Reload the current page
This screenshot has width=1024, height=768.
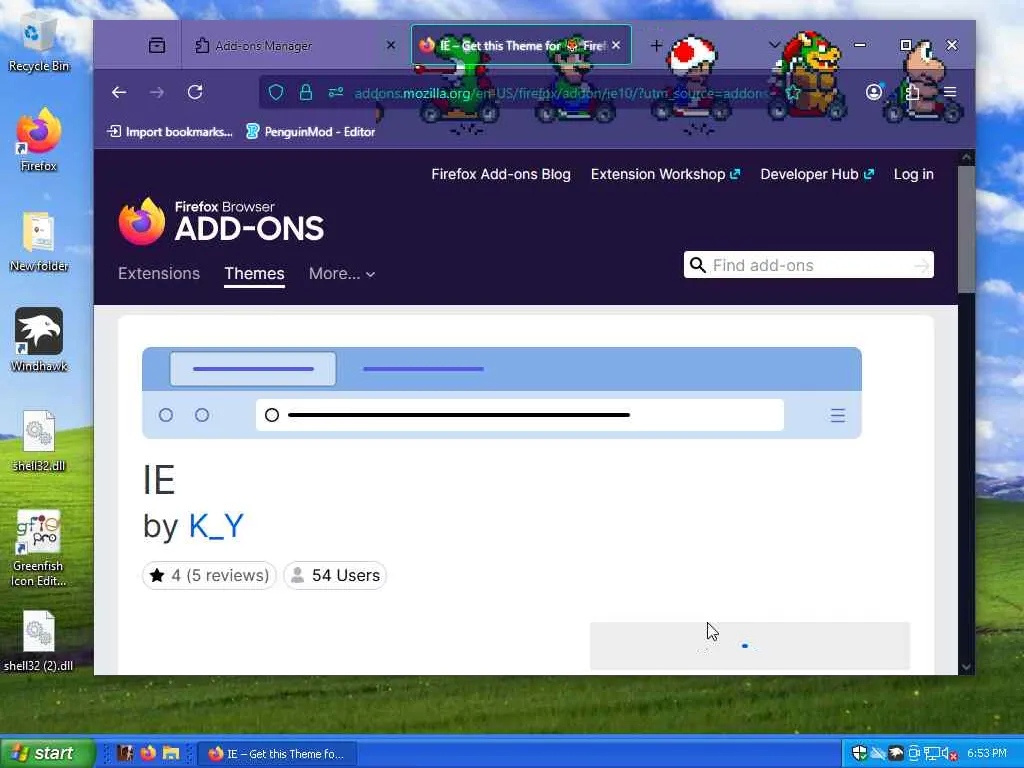pyautogui.click(x=195, y=93)
